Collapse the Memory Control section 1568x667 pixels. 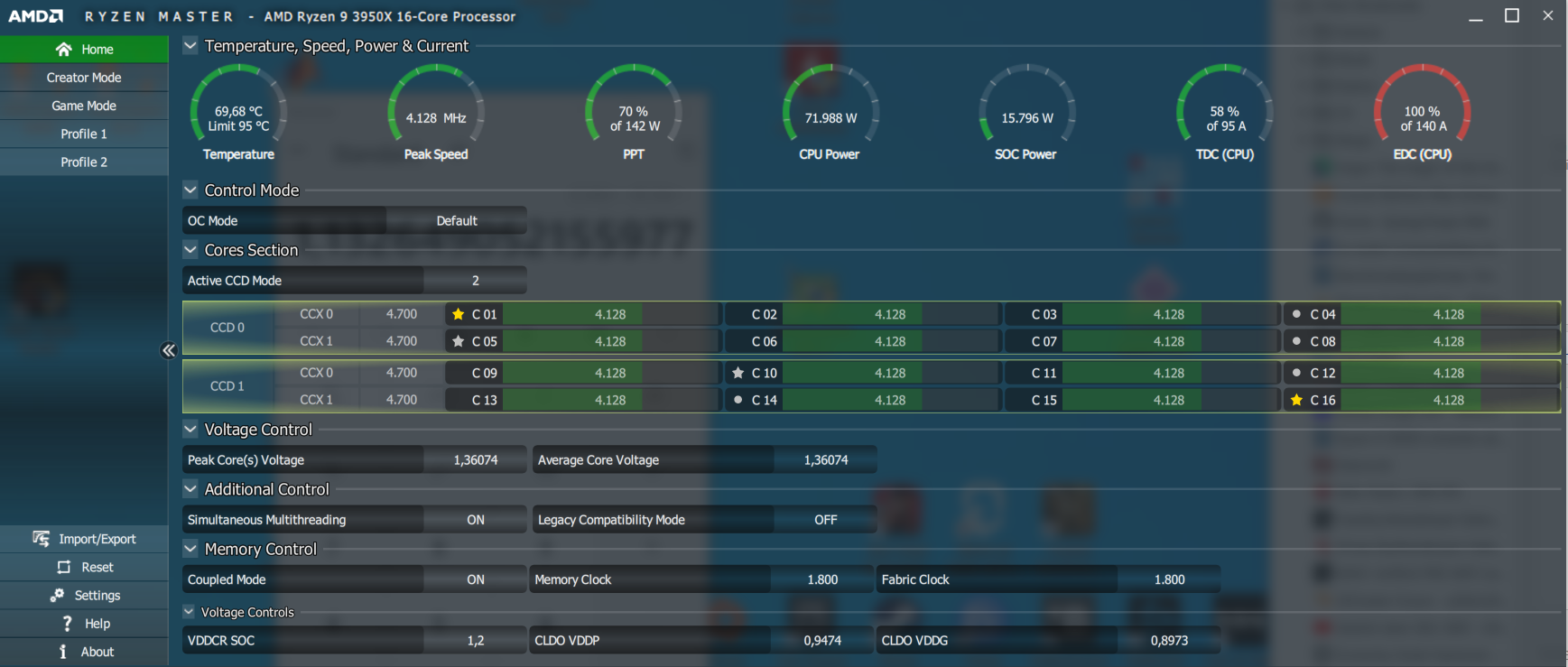[190, 549]
